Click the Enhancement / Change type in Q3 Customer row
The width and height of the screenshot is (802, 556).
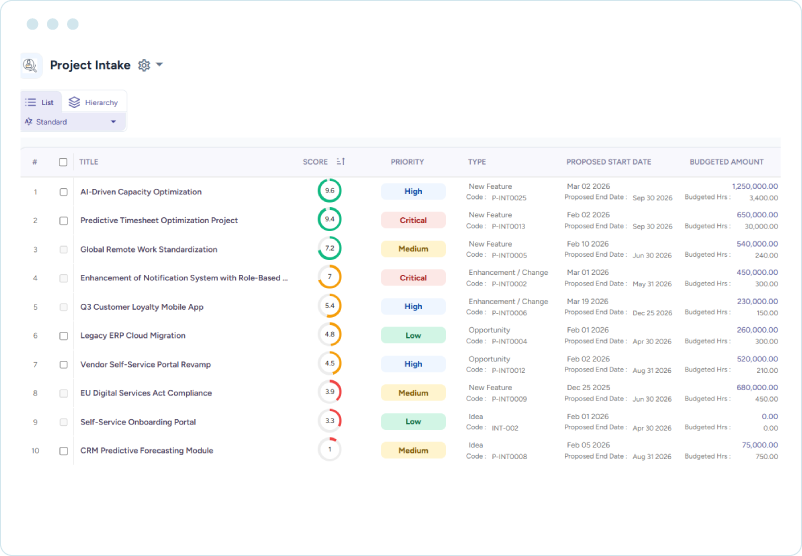pos(508,302)
